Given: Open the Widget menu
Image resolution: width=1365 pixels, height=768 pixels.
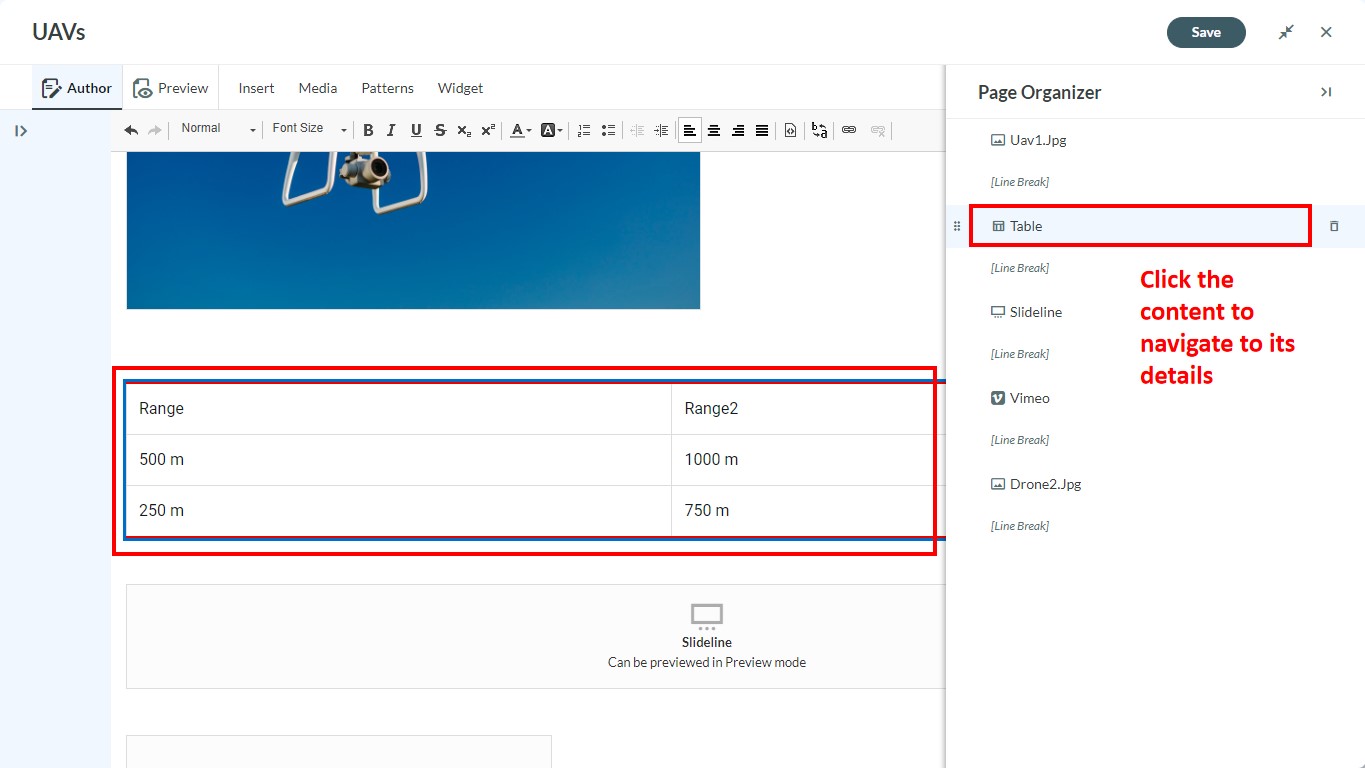Looking at the screenshot, I should coord(460,88).
